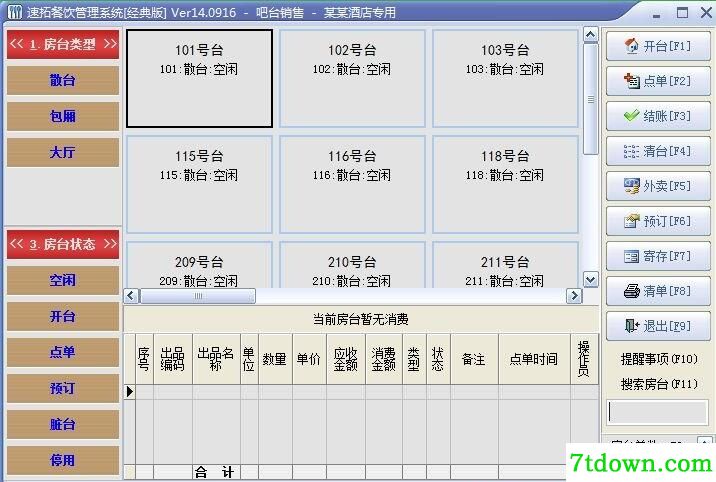Open 提醒事项(F10) reminders
Viewport: 716px width, 482px height.
[659, 359]
